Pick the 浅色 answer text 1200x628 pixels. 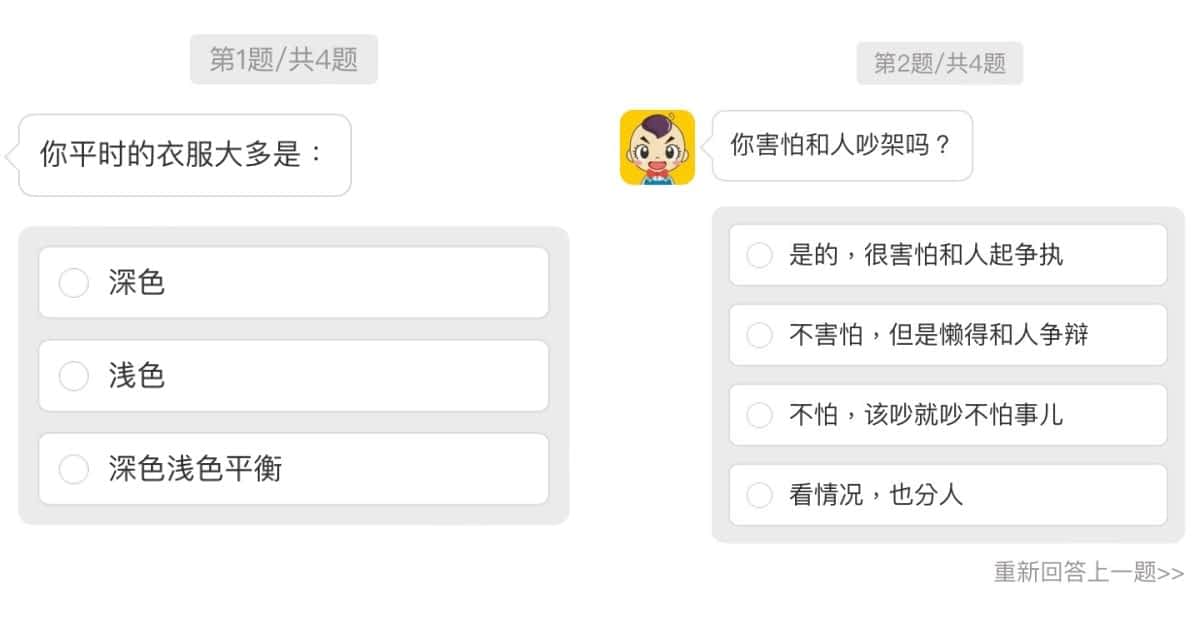pos(136,376)
